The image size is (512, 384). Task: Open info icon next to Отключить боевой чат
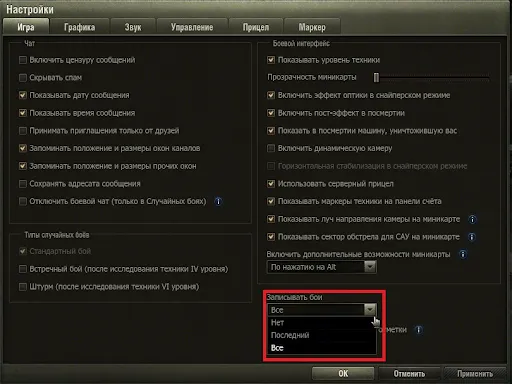[218, 201]
